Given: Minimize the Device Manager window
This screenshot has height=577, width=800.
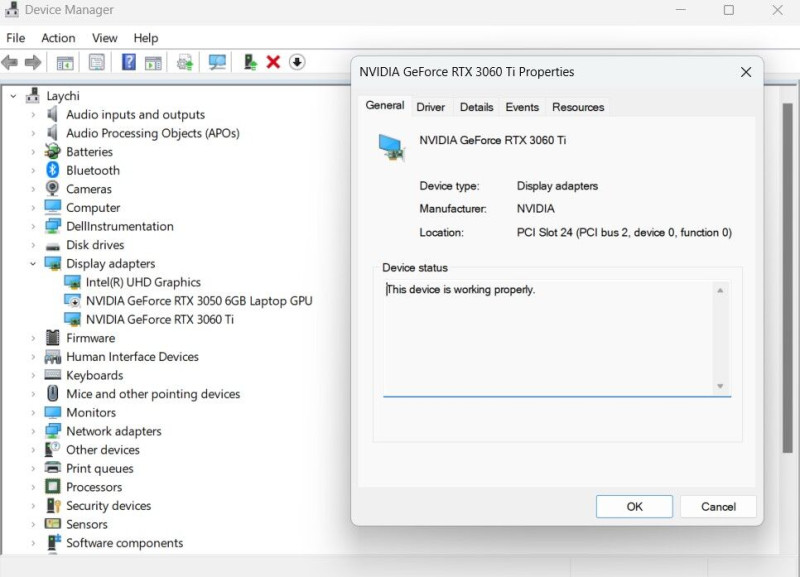Looking at the screenshot, I should point(681,10).
